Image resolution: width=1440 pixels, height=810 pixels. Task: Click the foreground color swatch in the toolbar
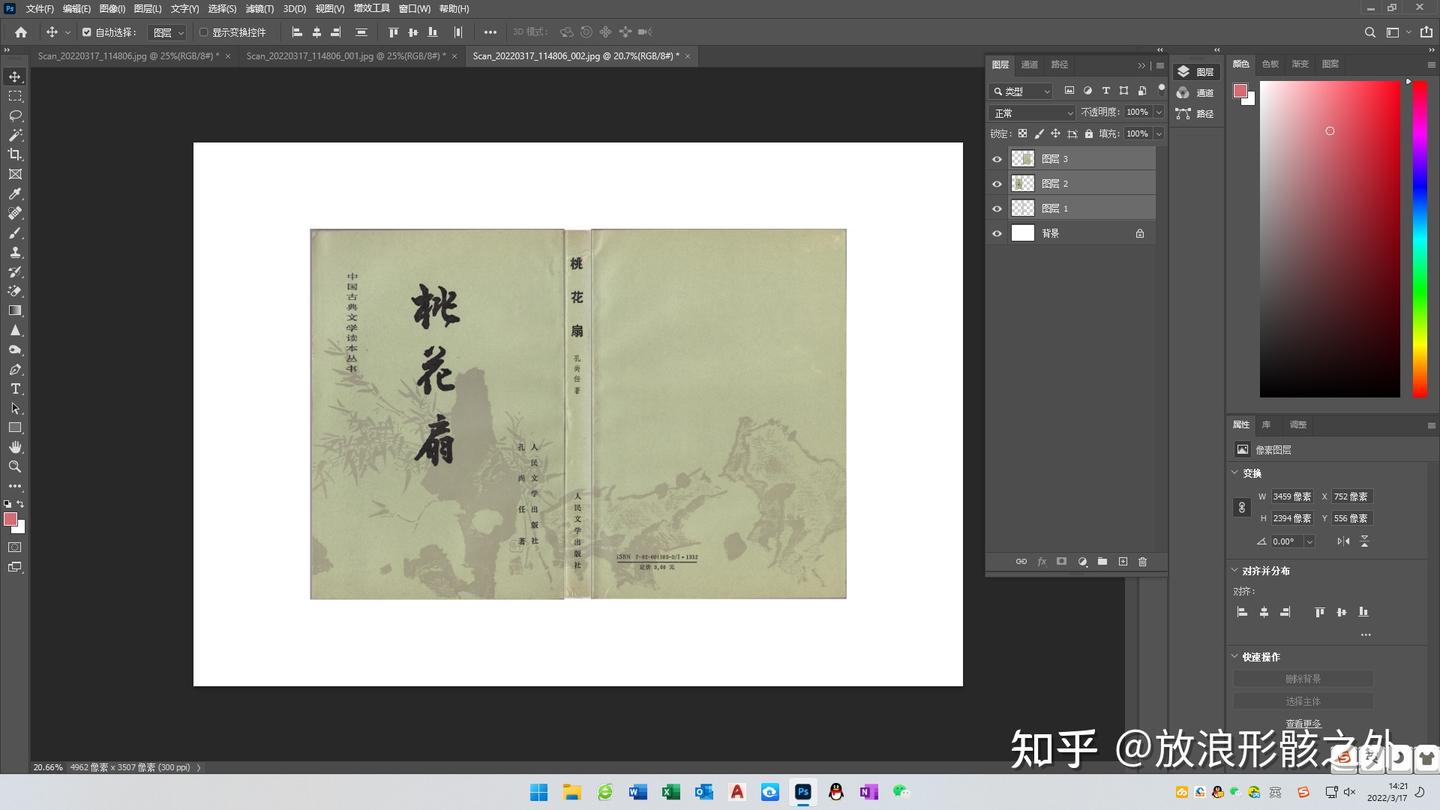click(x=10, y=519)
